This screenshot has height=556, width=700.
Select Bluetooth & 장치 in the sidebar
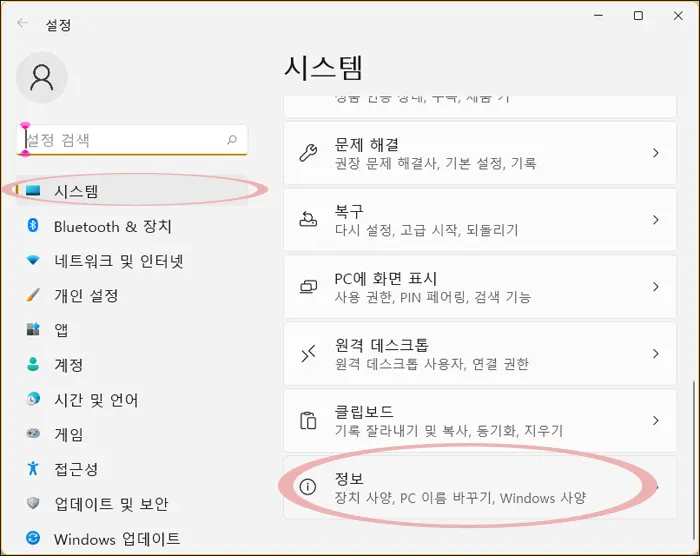[132, 226]
